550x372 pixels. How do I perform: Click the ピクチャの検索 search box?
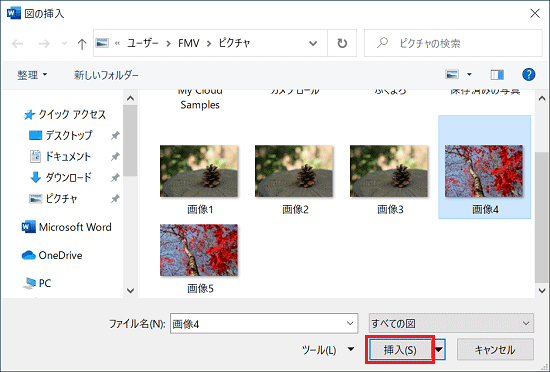pos(453,43)
